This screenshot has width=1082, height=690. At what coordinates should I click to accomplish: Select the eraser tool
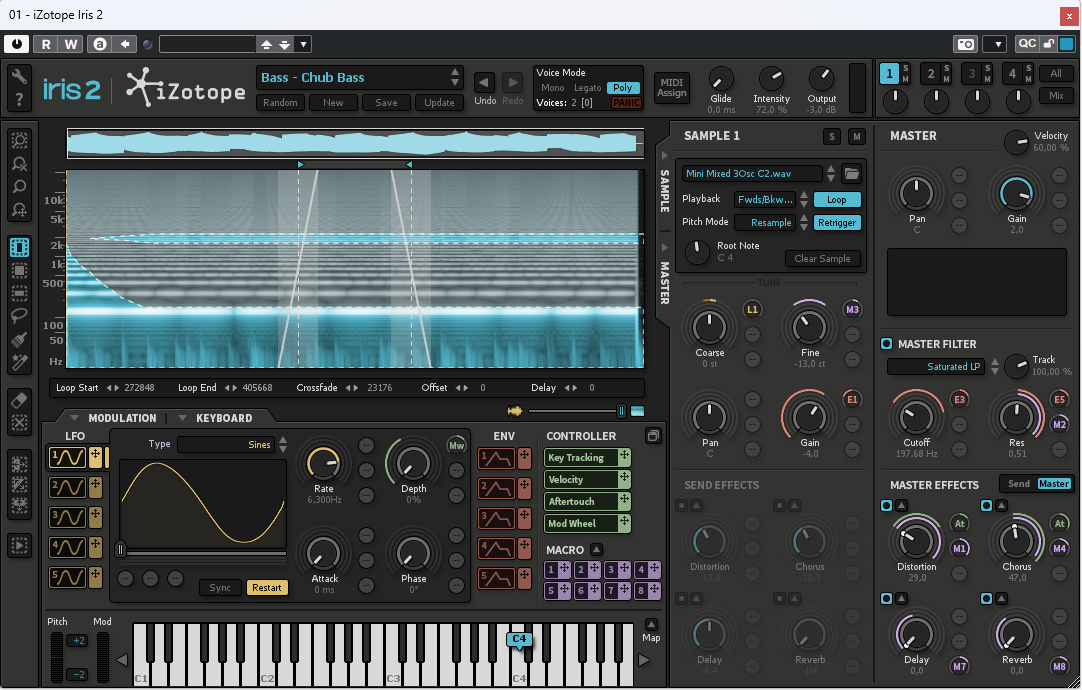tap(19, 400)
